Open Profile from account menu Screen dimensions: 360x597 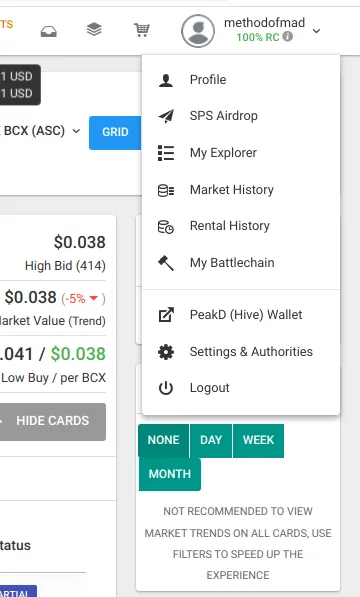coord(241,80)
